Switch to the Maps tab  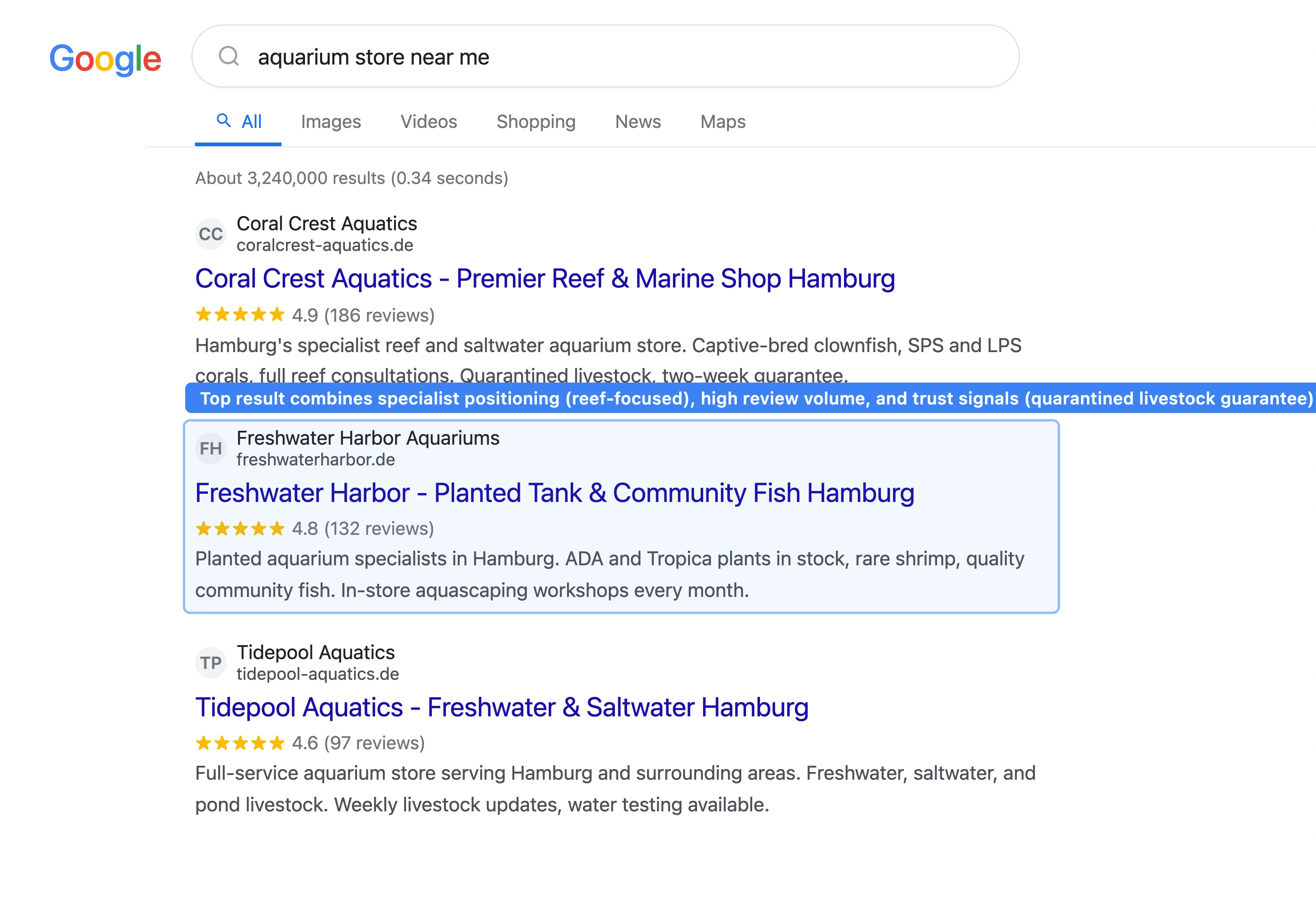(x=722, y=121)
